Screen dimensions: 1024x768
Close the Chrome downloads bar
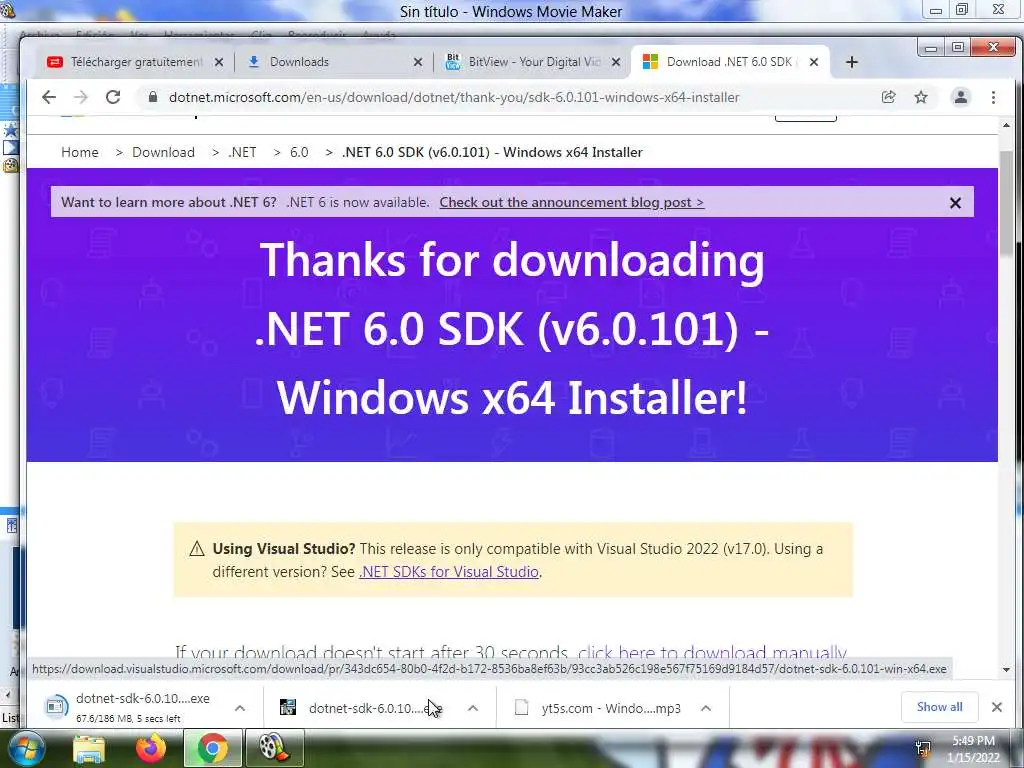pyautogui.click(x=997, y=707)
